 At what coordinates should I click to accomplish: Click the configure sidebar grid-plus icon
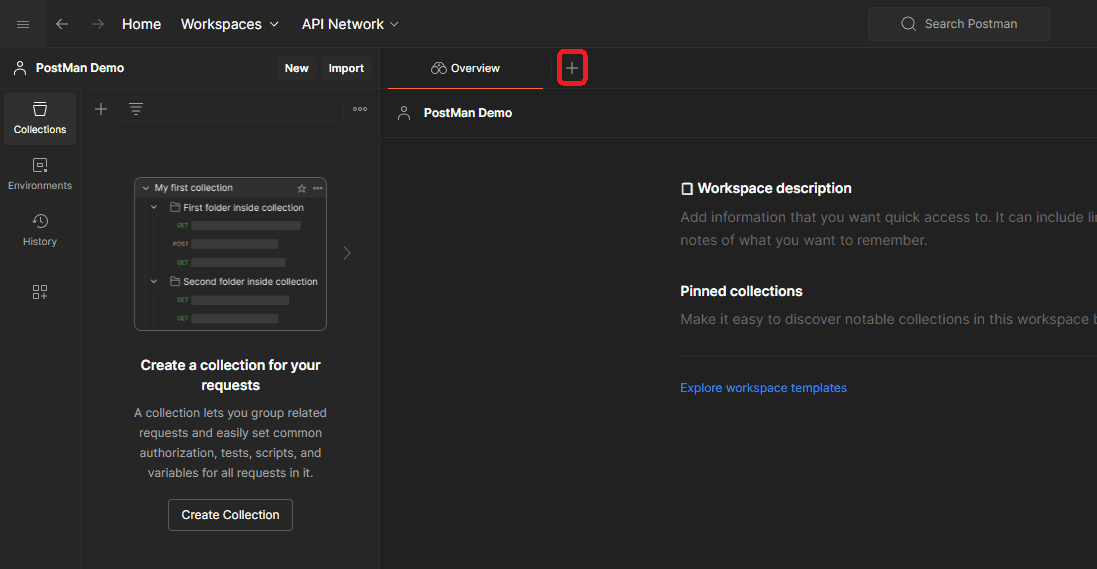click(x=40, y=292)
